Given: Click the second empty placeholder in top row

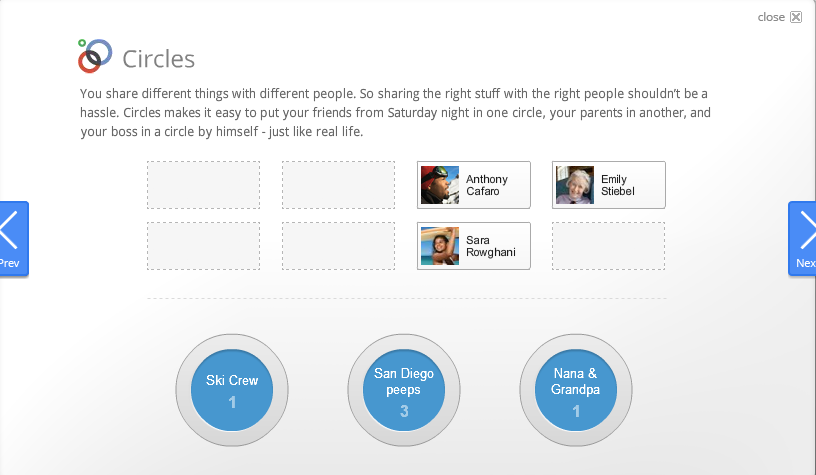Looking at the screenshot, I should coord(338,185).
